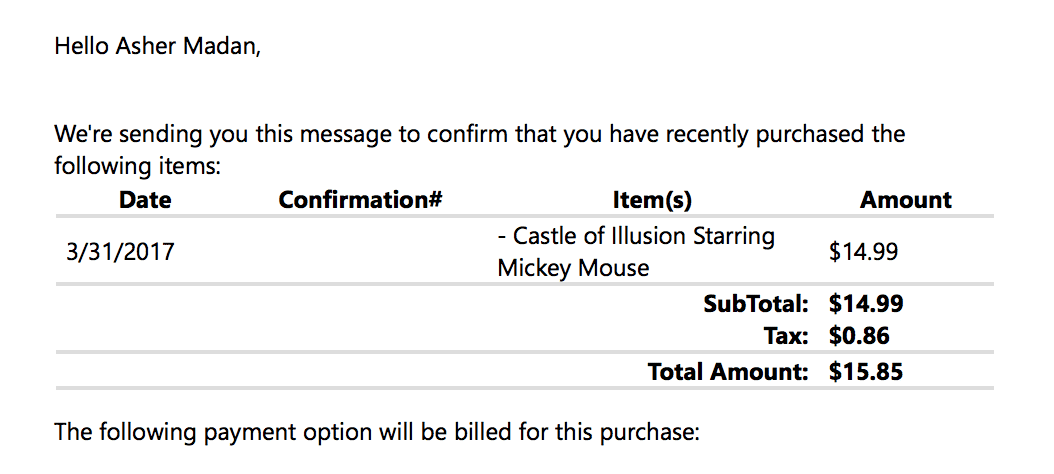Click the Castle of Illusion item name
1054x474 pixels.
tap(636, 237)
